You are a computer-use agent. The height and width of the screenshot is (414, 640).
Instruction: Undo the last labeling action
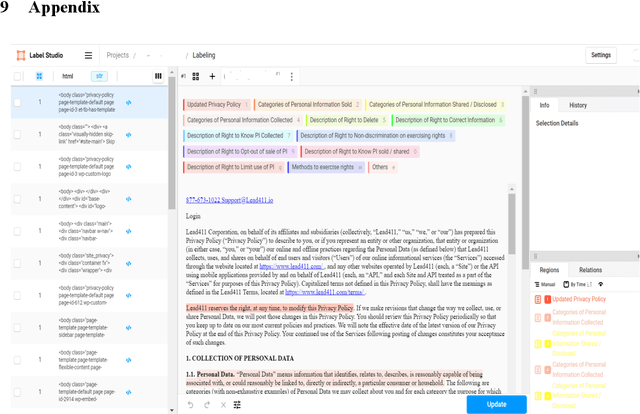pyautogui.click(x=191, y=405)
